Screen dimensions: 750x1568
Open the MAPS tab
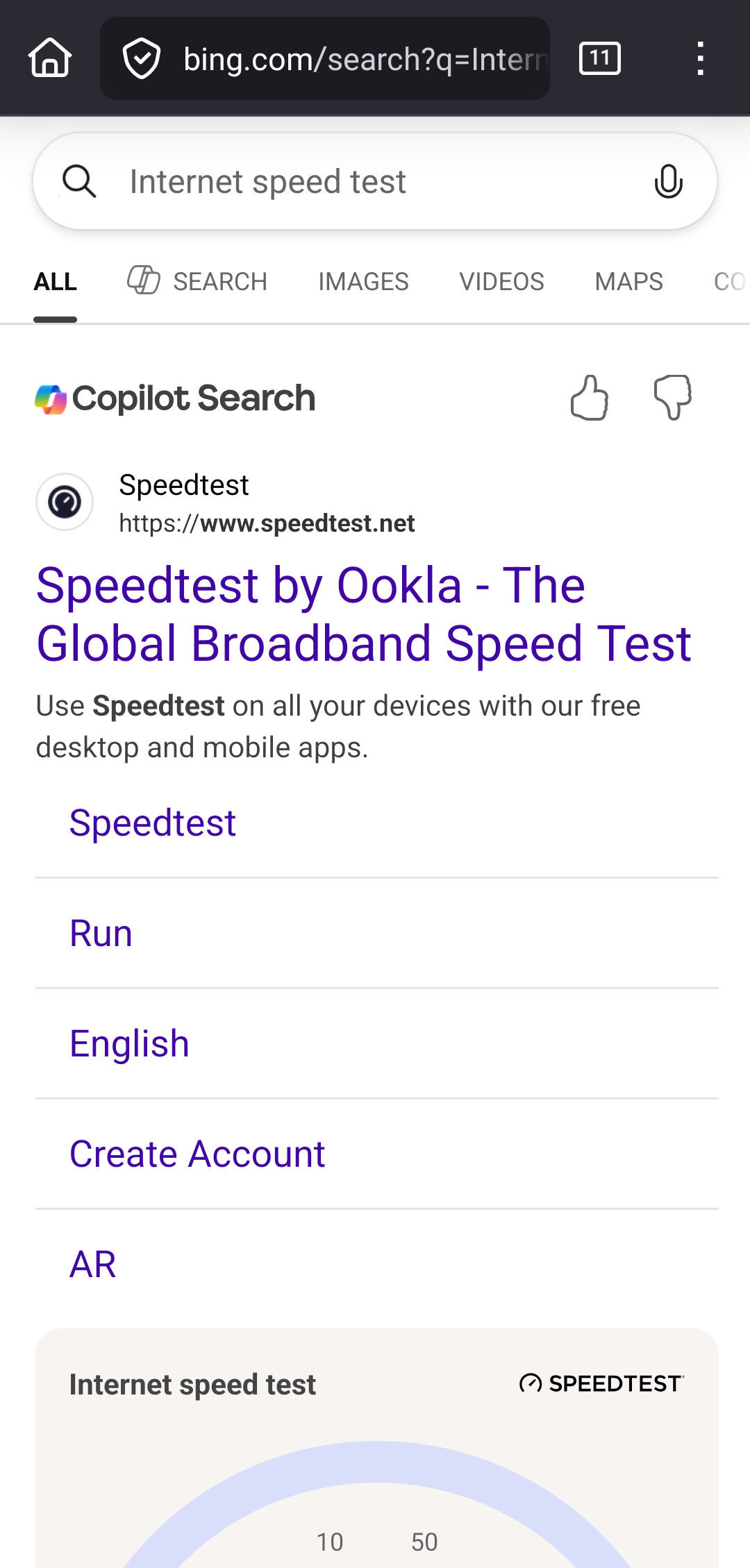pyautogui.click(x=628, y=281)
